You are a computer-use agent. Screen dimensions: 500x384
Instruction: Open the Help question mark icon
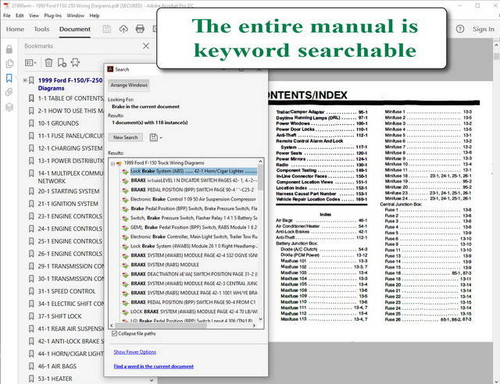coord(460,29)
